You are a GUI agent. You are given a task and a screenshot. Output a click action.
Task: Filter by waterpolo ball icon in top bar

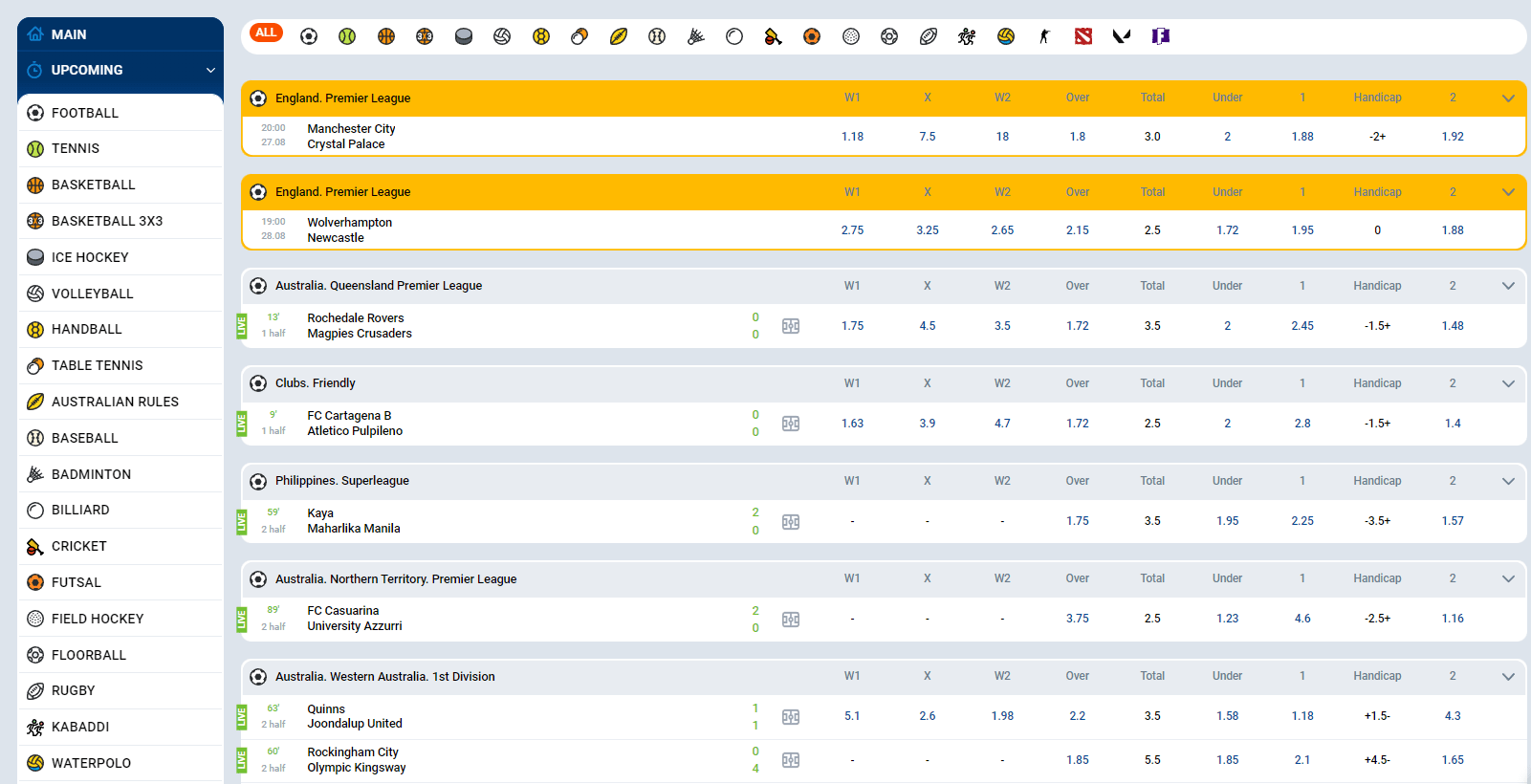click(x=1006, y=36)
